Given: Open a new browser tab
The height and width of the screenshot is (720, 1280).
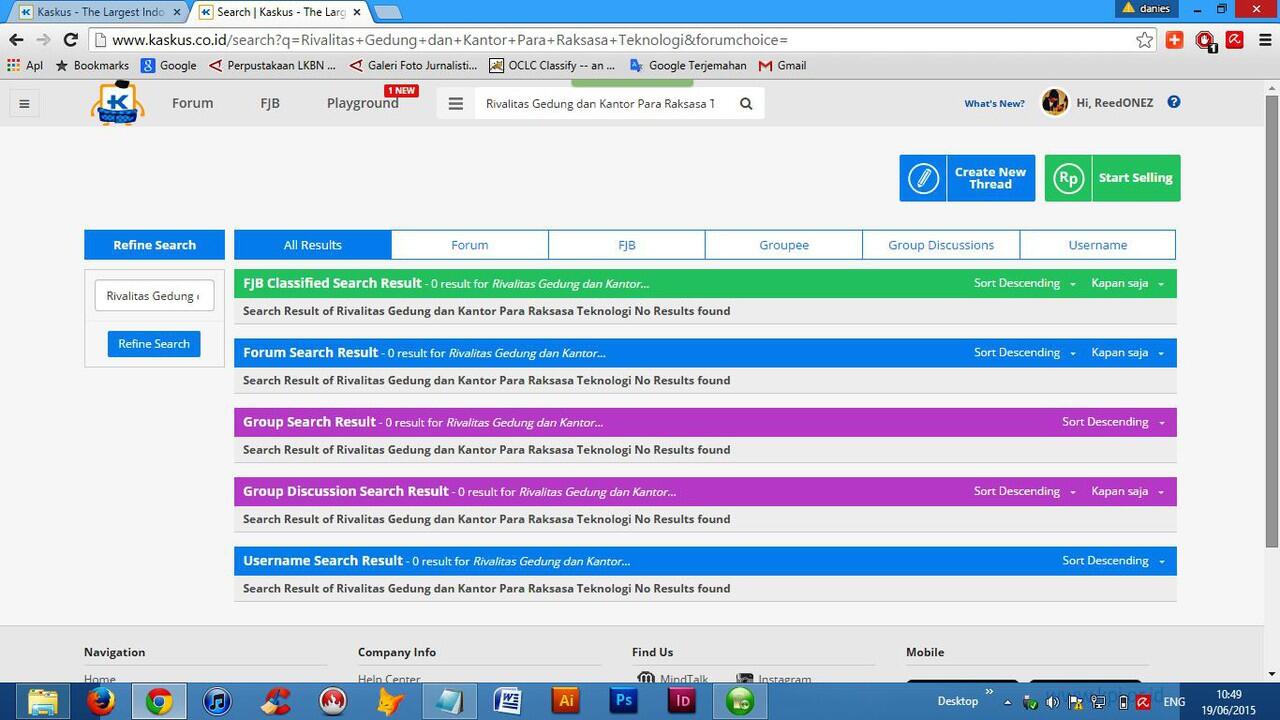Looking at the screenshot, I should tap(387, 12).
